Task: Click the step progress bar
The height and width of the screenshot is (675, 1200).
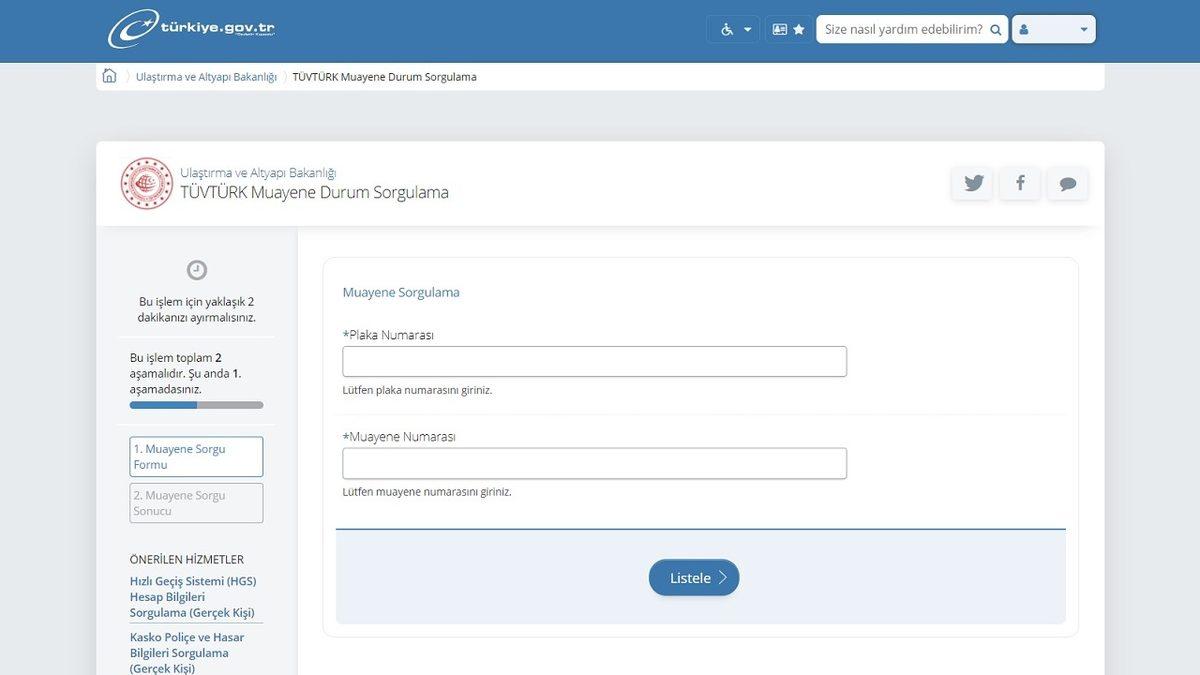Action: pyautogui.click(x=196, y=405)
